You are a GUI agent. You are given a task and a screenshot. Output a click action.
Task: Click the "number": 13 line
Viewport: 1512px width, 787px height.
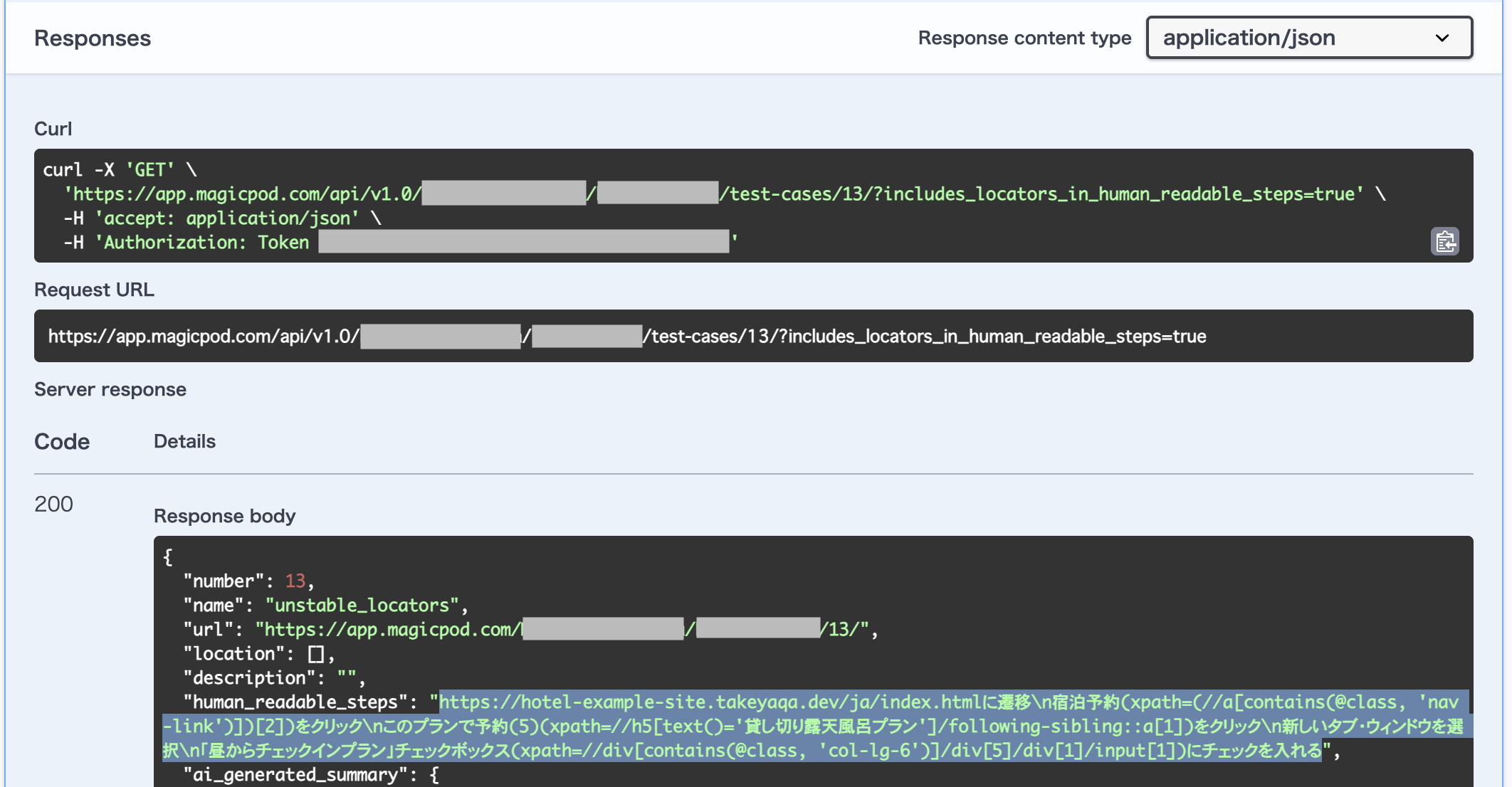pyautogui.click(x=248, y=581)
